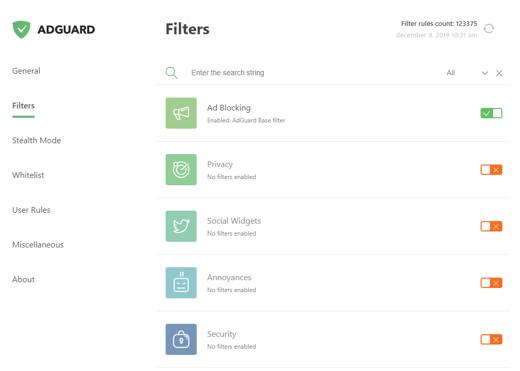
Task: Open the Whitelist section
Action: [x=28, y=175]
